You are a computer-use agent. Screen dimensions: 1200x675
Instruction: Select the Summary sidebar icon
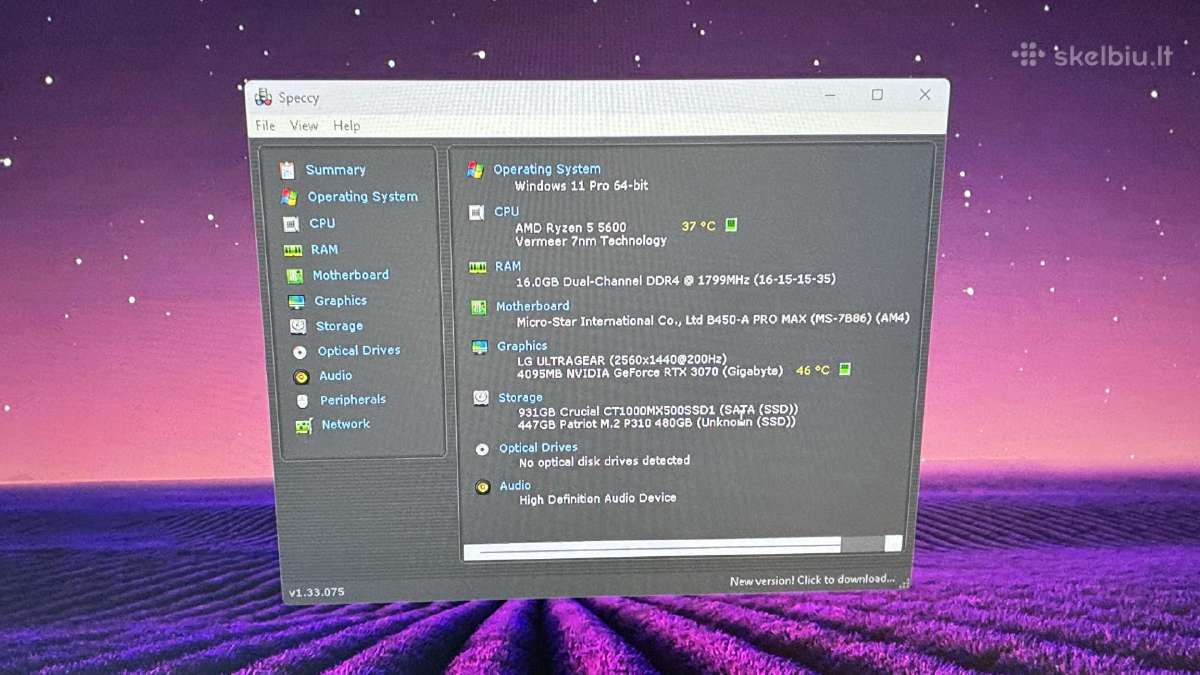pos(287,170)
